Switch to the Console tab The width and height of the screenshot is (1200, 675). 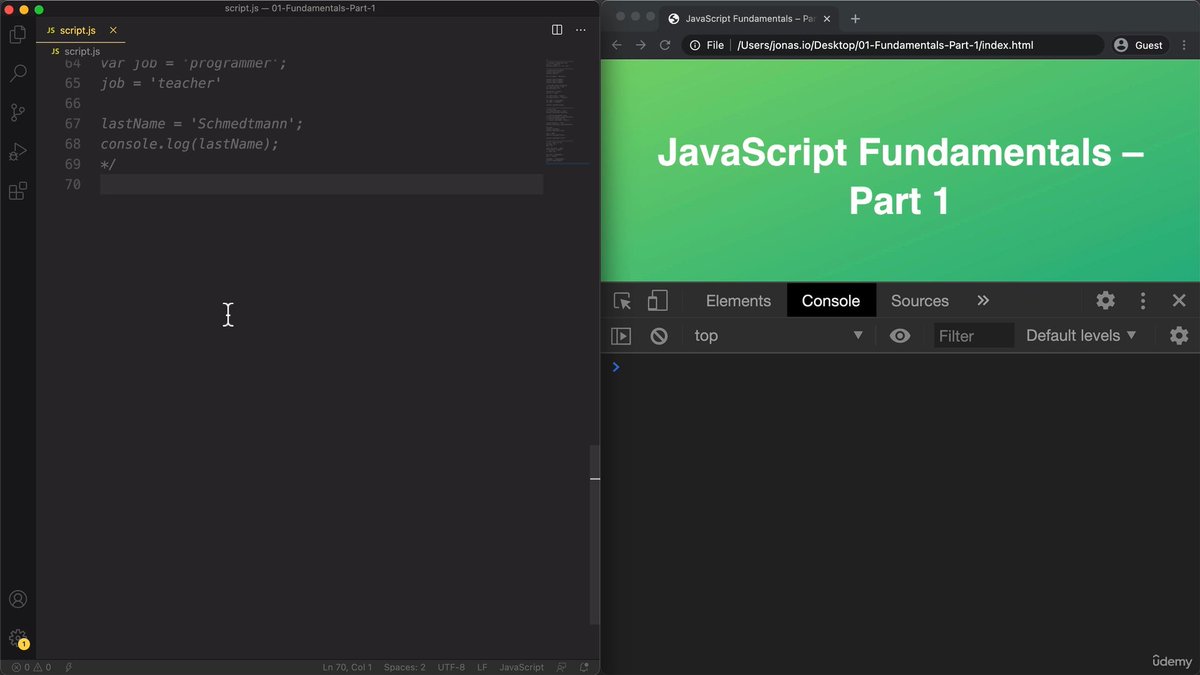(x=831, y=301)
